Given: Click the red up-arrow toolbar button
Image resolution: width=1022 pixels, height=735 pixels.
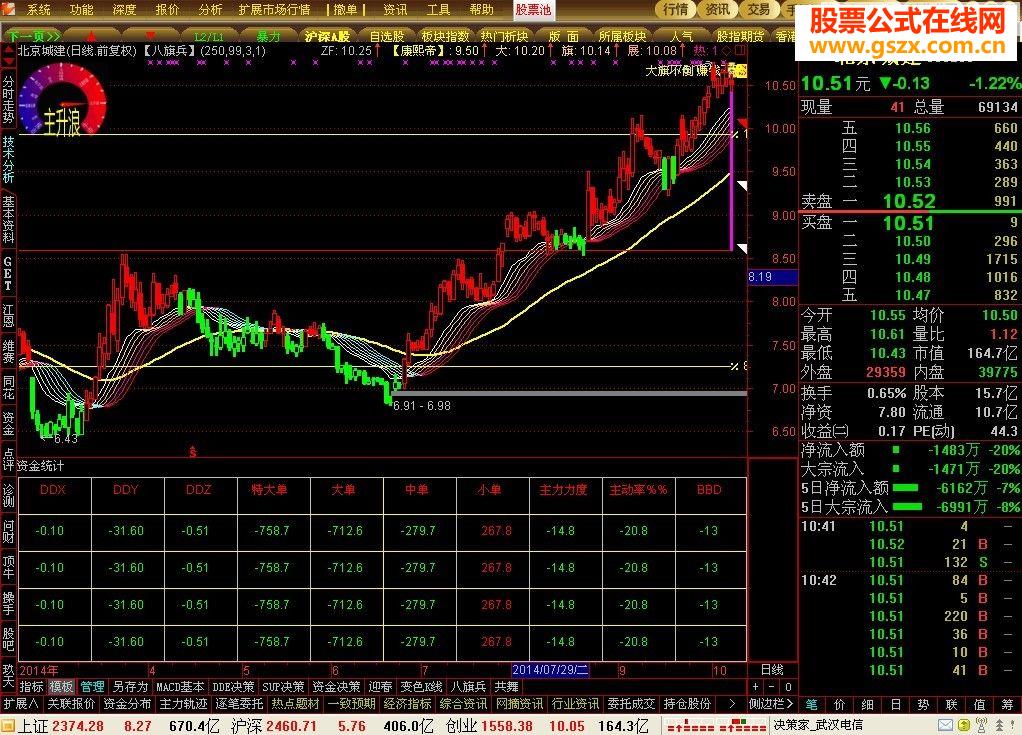Looking at the screenshot, I should point(91,35).
